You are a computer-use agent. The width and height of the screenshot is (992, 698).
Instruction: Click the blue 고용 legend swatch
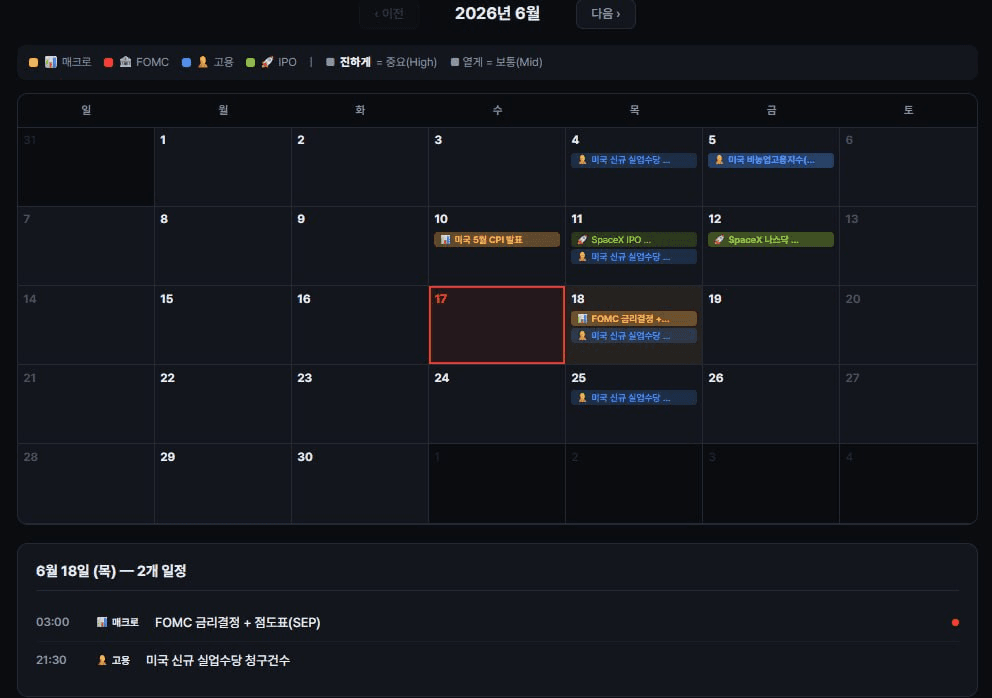pyautogui.click(x=186, y=62)
